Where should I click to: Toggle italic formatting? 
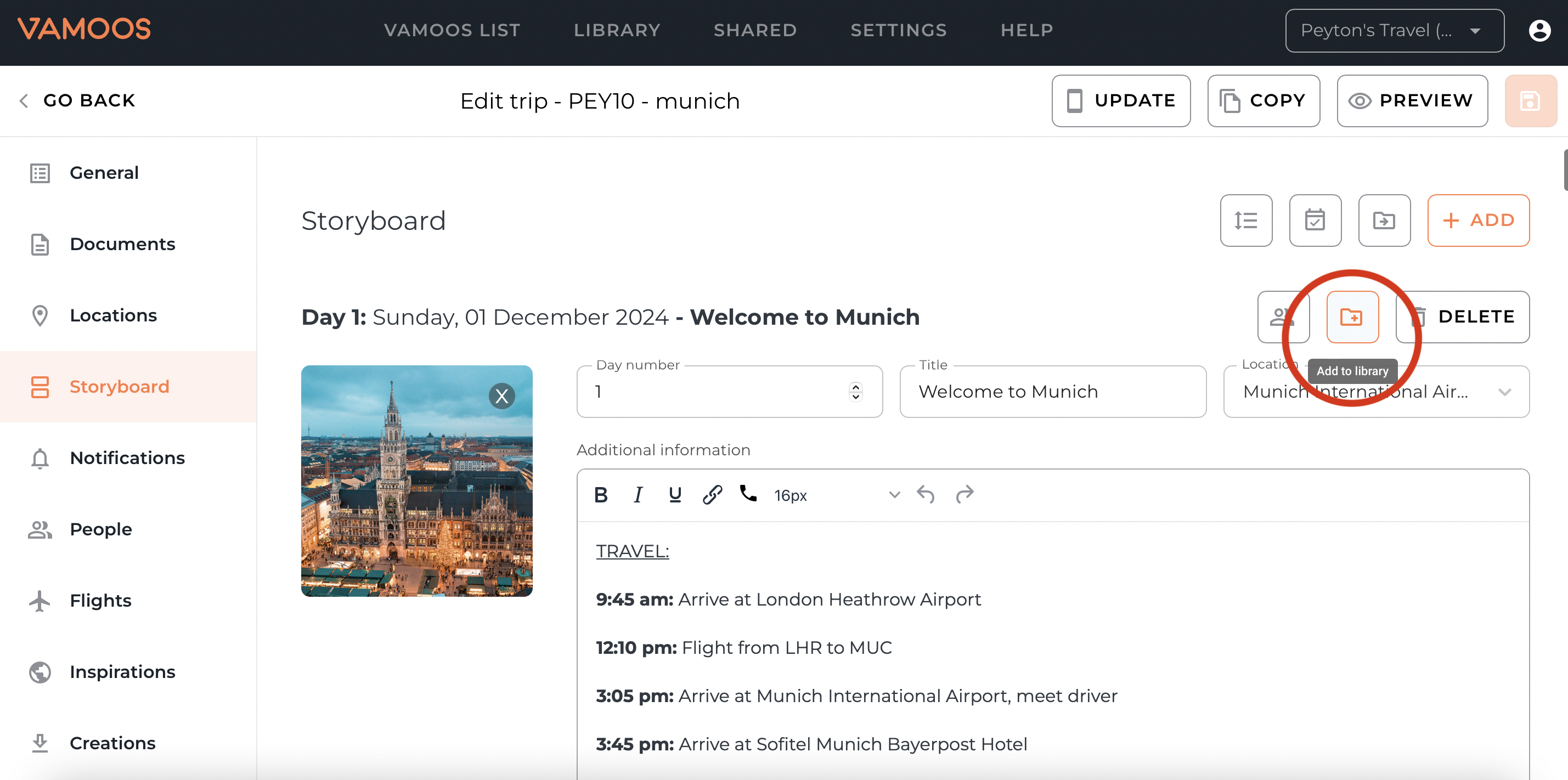click(638, 495)
